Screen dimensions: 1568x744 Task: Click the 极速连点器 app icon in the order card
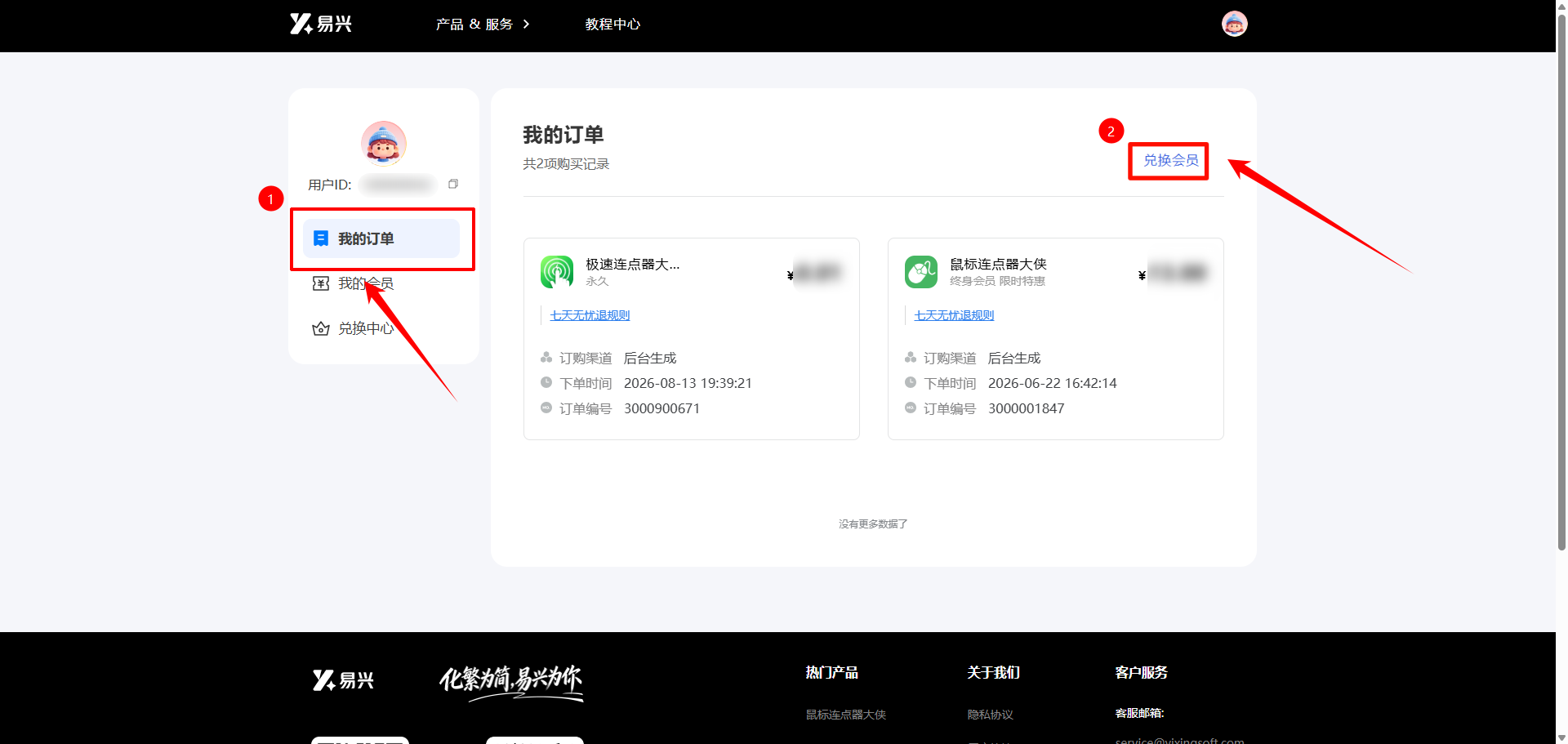pyautogui.click(x=557, y=272)
